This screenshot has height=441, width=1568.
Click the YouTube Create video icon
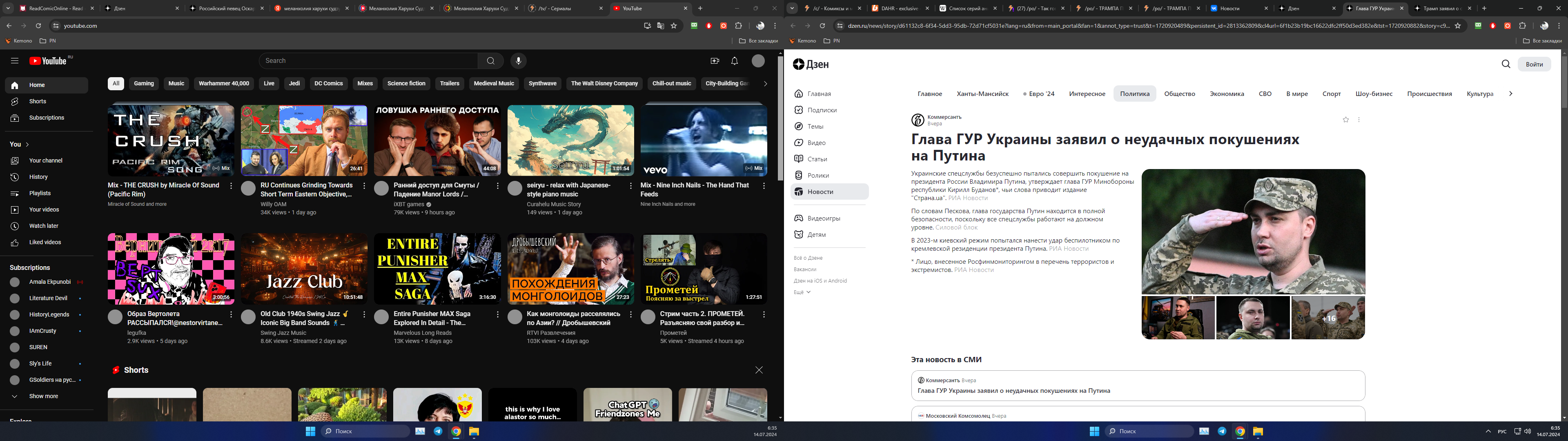click(x=715, y=61)
